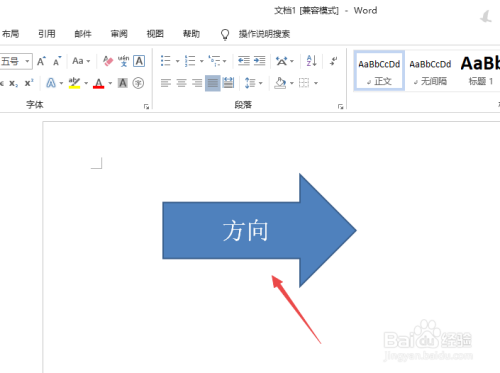This screenshot has height=373, width=500.
Task: Apply bullet list
Action: pos(166,61)
